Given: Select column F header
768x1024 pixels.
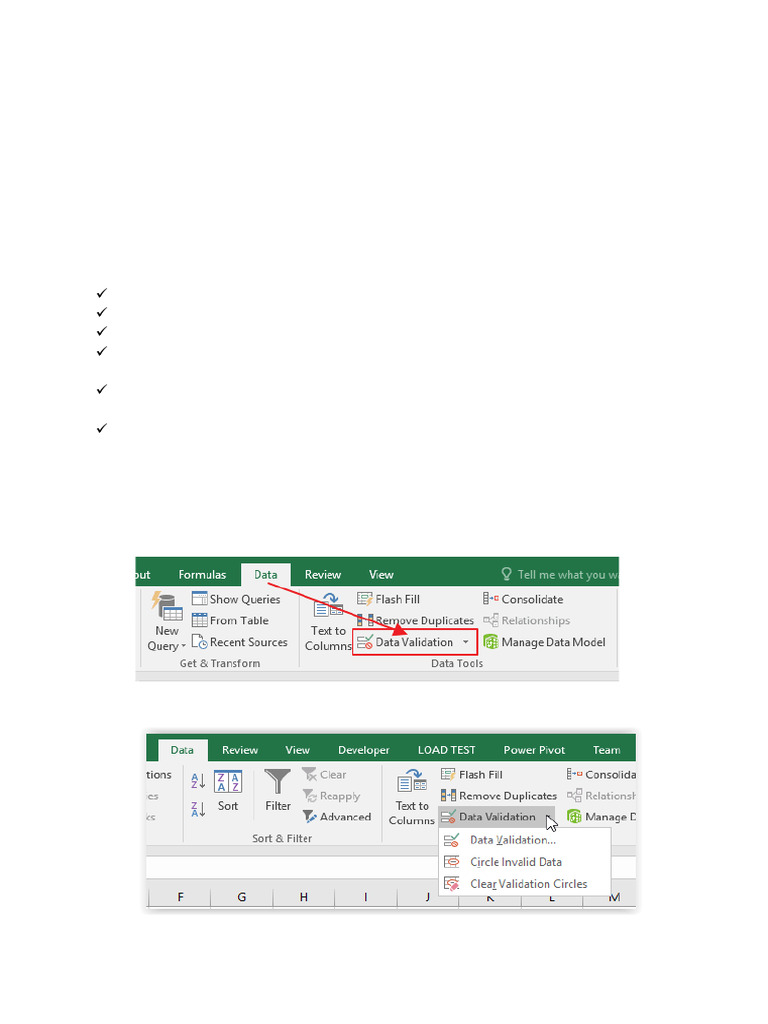Looking at the screenshot, I should pos(180,897).
